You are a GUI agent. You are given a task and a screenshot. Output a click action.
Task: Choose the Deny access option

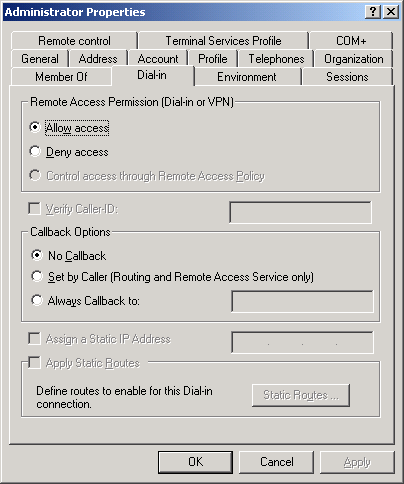(35, 151)
